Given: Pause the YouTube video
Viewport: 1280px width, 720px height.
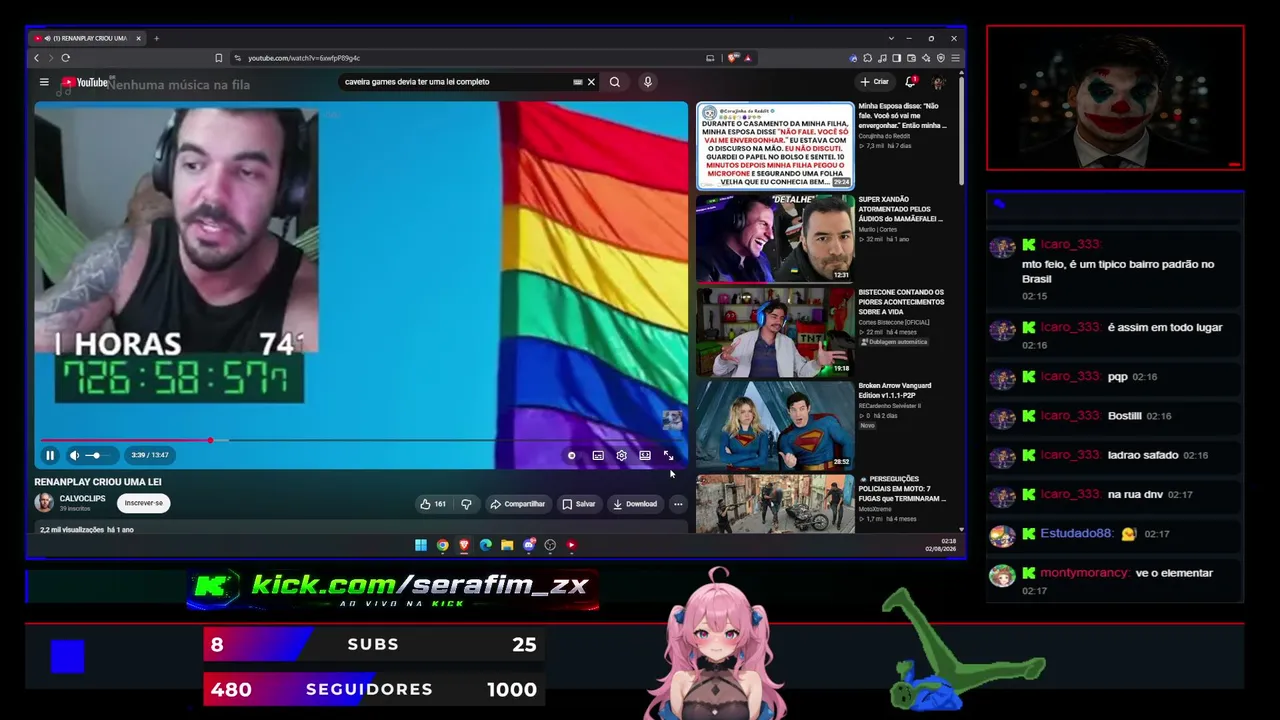Looking at the screenshot, I should click(x=50, y=455).
